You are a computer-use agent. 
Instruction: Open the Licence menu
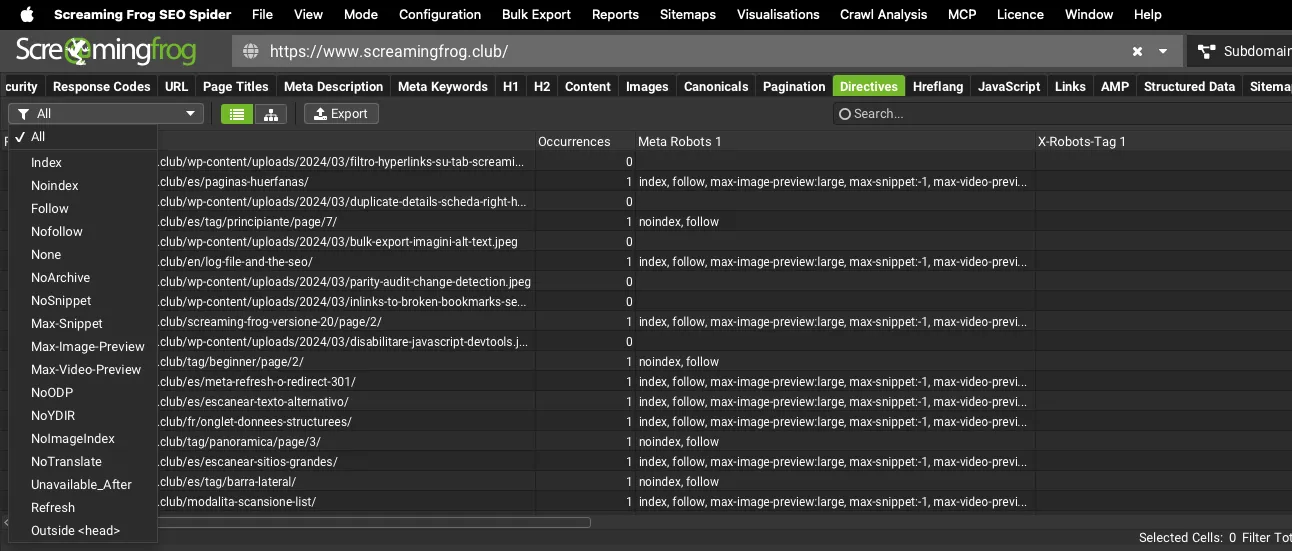point(1020,14)
